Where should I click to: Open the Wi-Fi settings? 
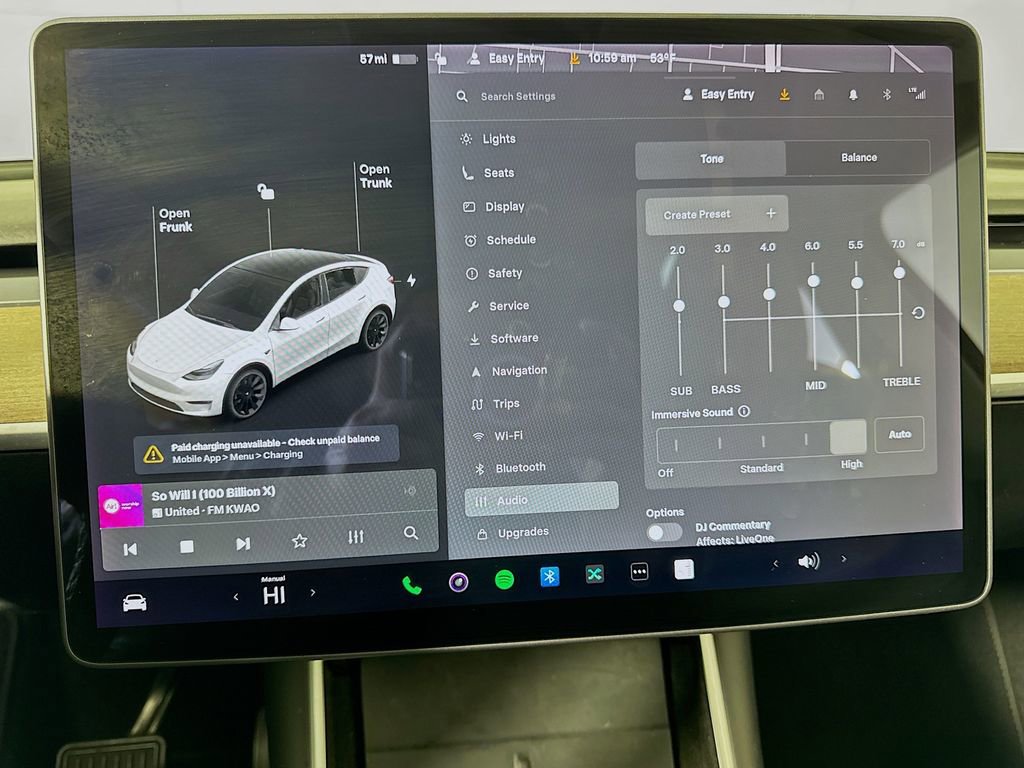[510, 435]
